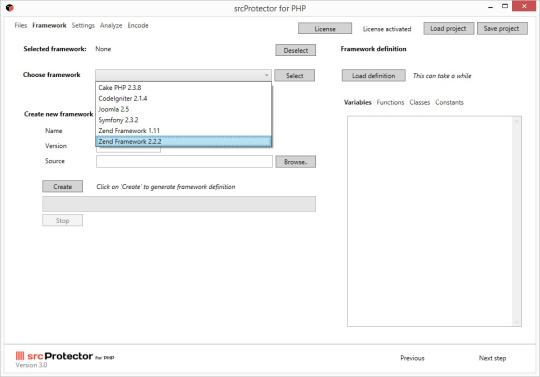Choose Cake PHP 2.3.8 from list

(x=184, y=87)
